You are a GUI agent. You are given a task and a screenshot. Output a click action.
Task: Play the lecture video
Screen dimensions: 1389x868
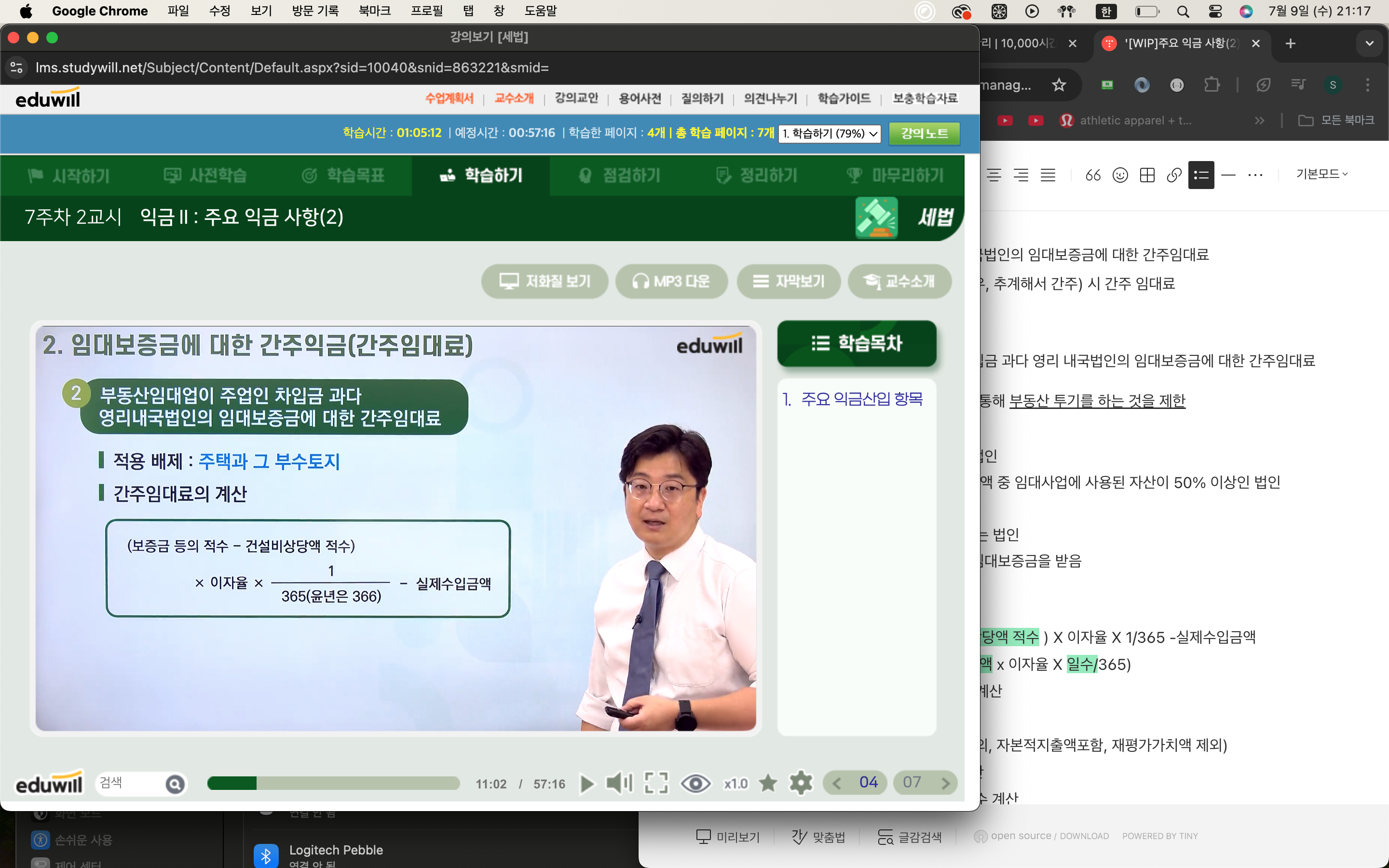[x=586, y=784]
